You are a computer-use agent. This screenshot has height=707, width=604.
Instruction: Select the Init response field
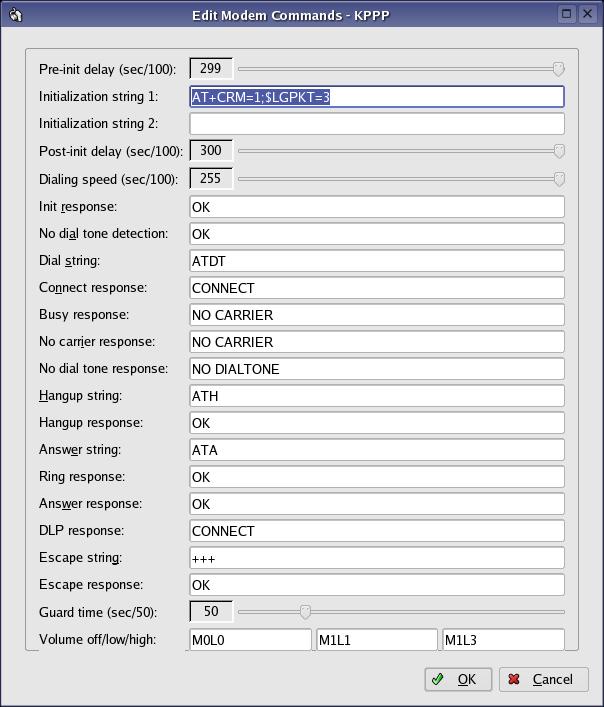coord(377,207)
